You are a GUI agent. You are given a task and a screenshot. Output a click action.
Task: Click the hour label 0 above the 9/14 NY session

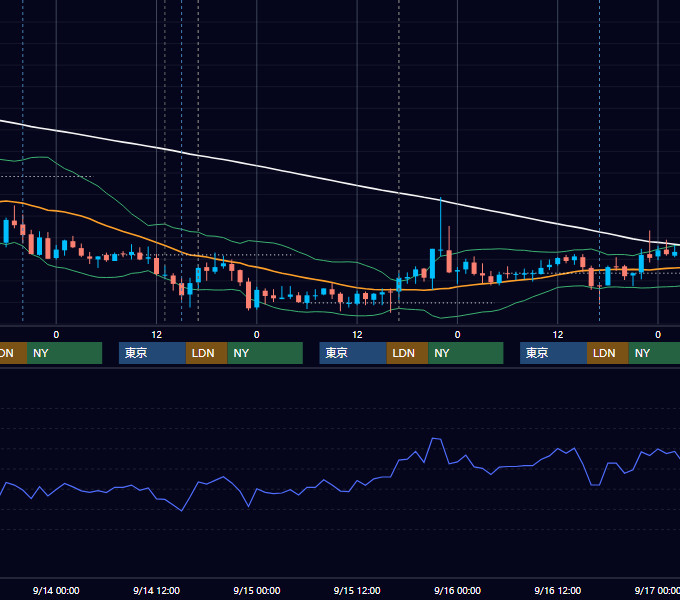point(257,335)
